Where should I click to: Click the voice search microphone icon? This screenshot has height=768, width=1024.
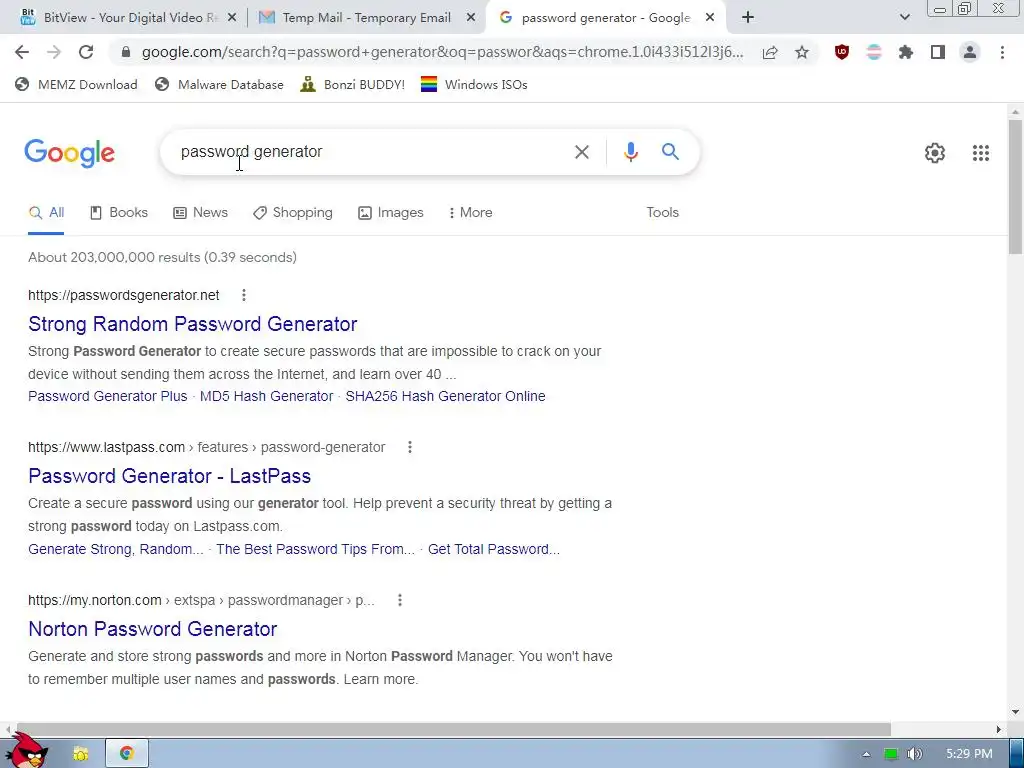pyautogui.click(x=630, y=152)
